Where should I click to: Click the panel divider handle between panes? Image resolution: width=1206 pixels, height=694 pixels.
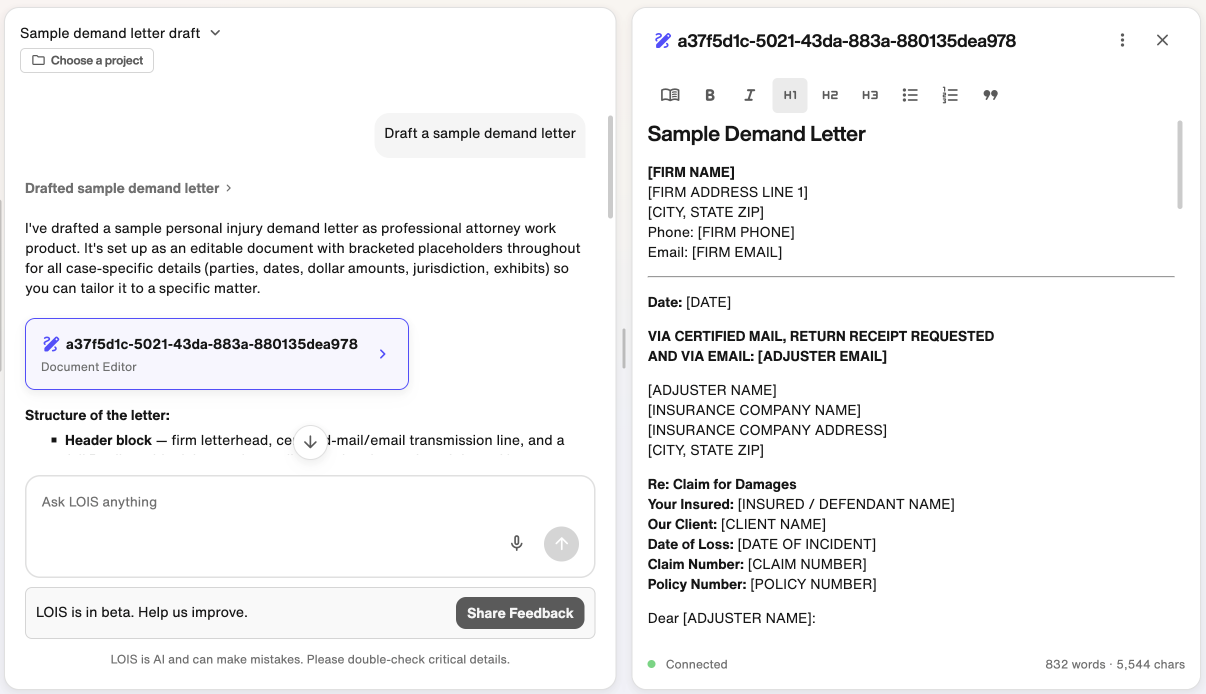click(624, 347)
